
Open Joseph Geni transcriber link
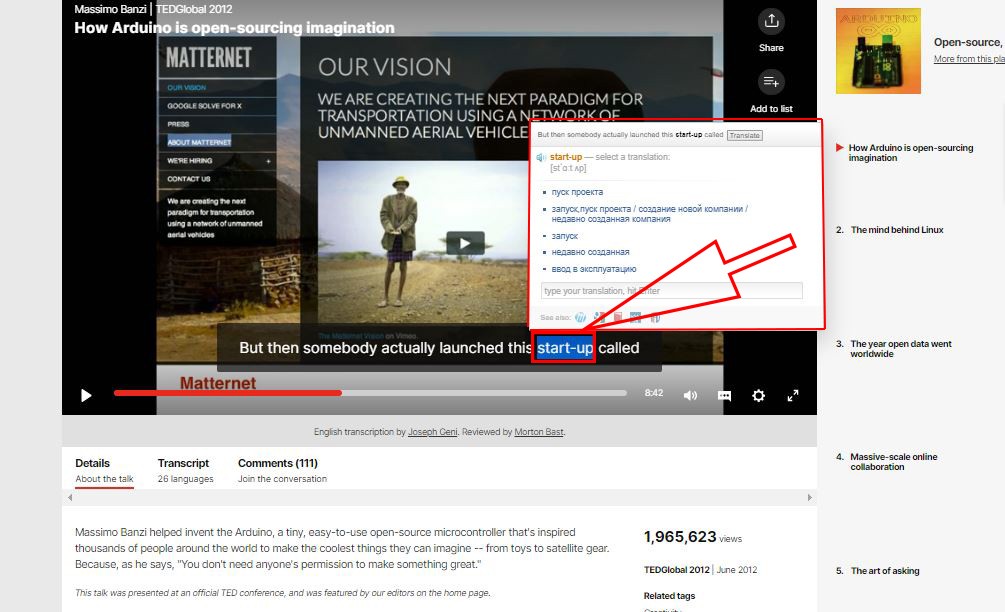[x=433, y=432]
